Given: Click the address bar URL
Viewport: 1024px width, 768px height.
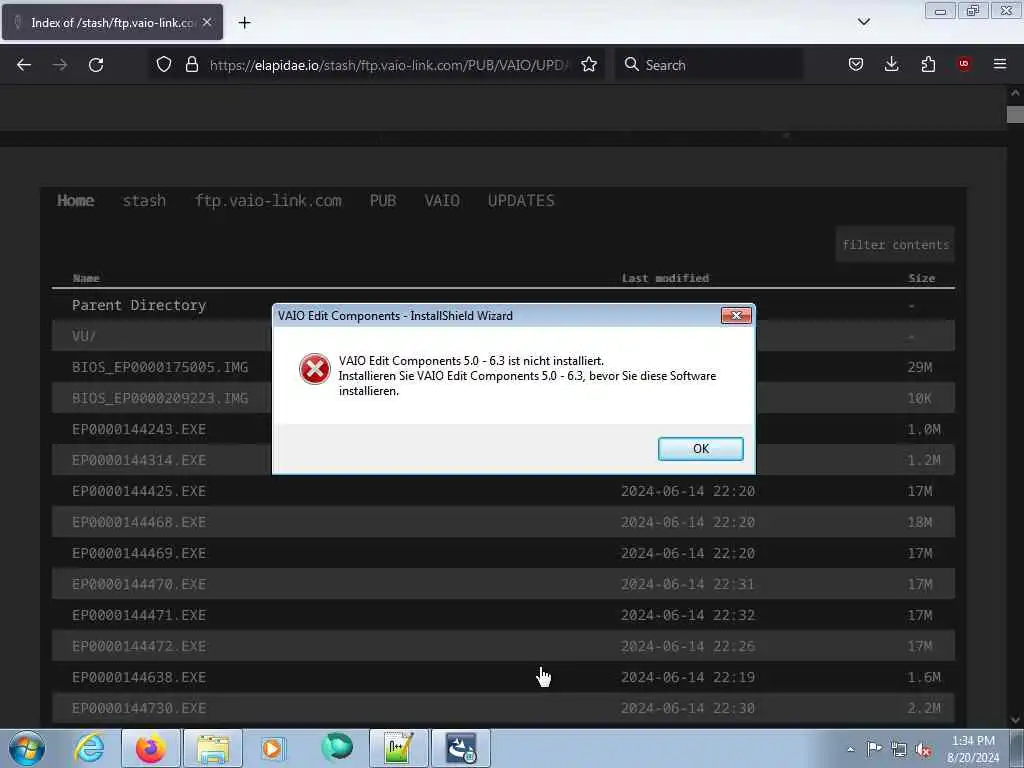Looking at the screenshot, I should click(389, 65).
